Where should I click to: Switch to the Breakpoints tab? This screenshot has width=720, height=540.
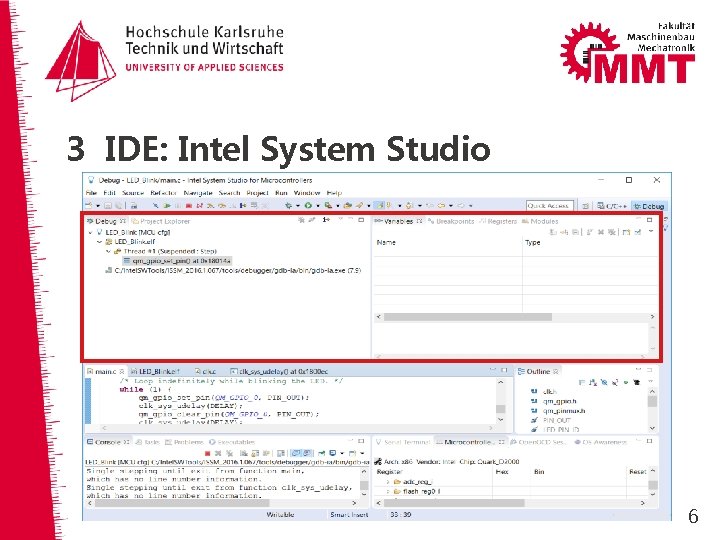(451, 221)
